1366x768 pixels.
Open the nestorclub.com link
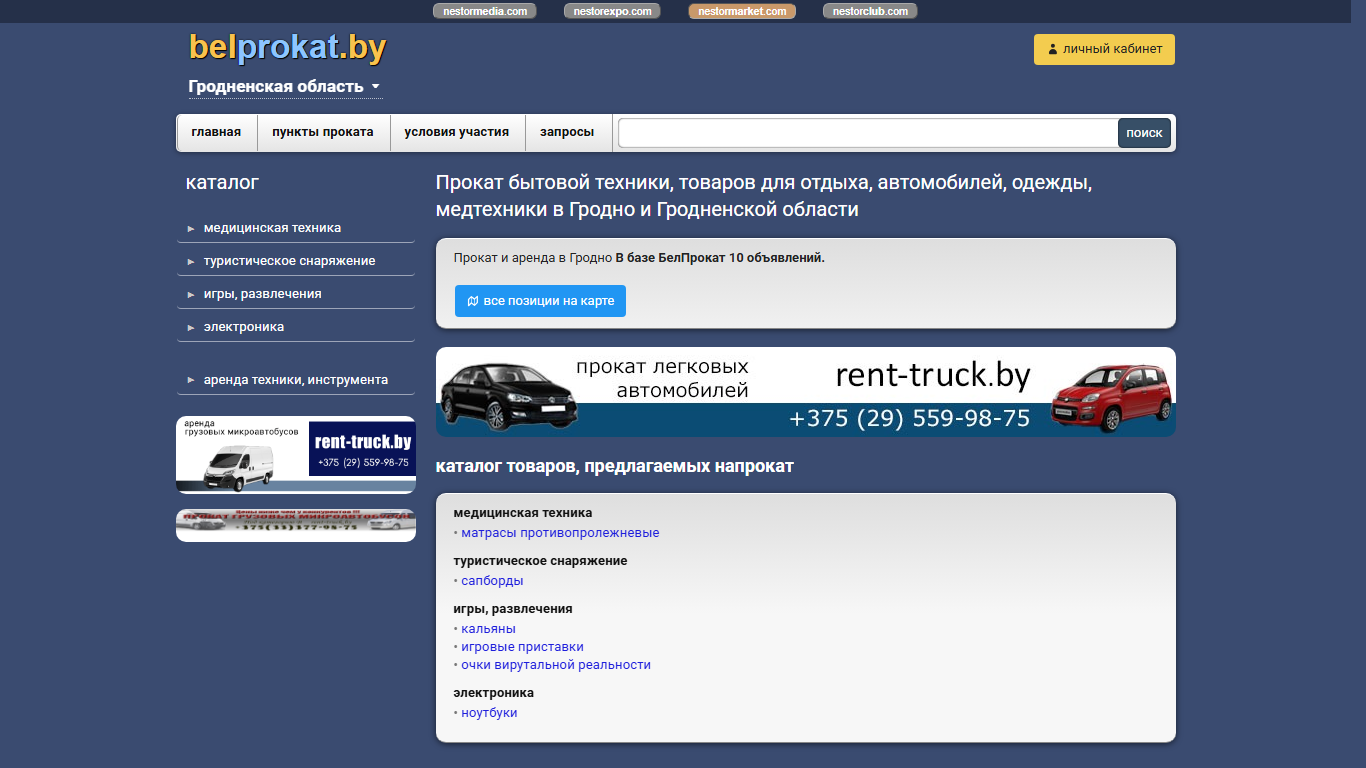870,11
